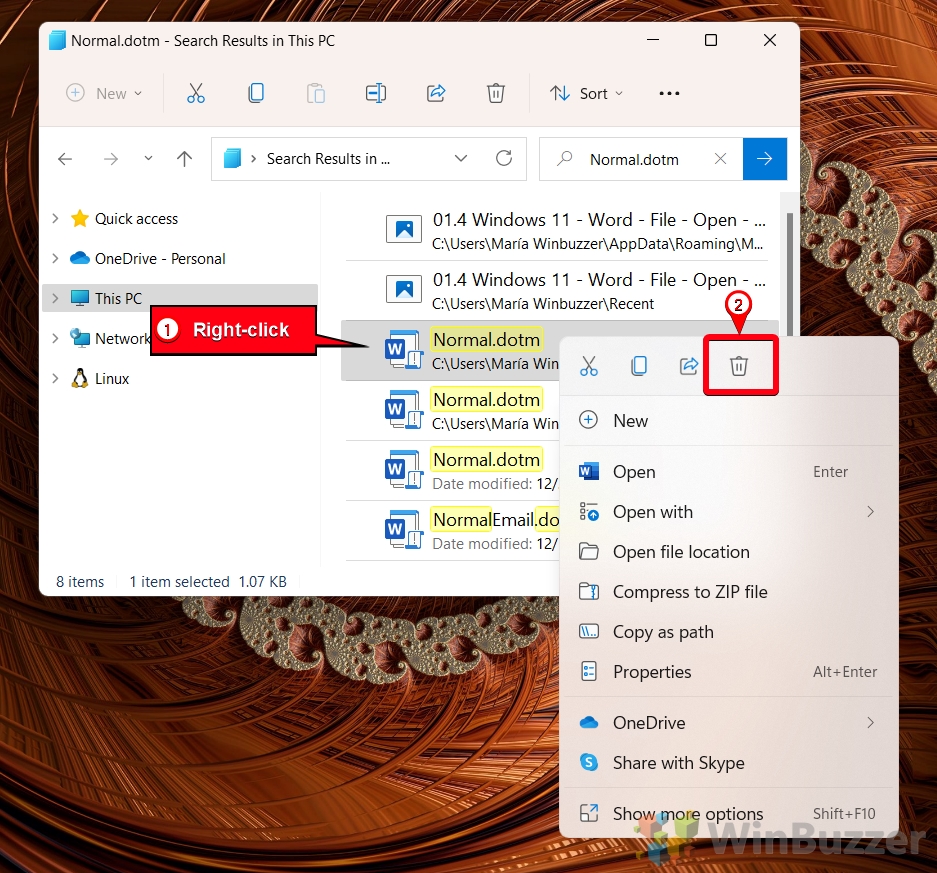The image size is (937, 873).
Task: Click Copy as path in the context menu
Action: coord(663,632)
